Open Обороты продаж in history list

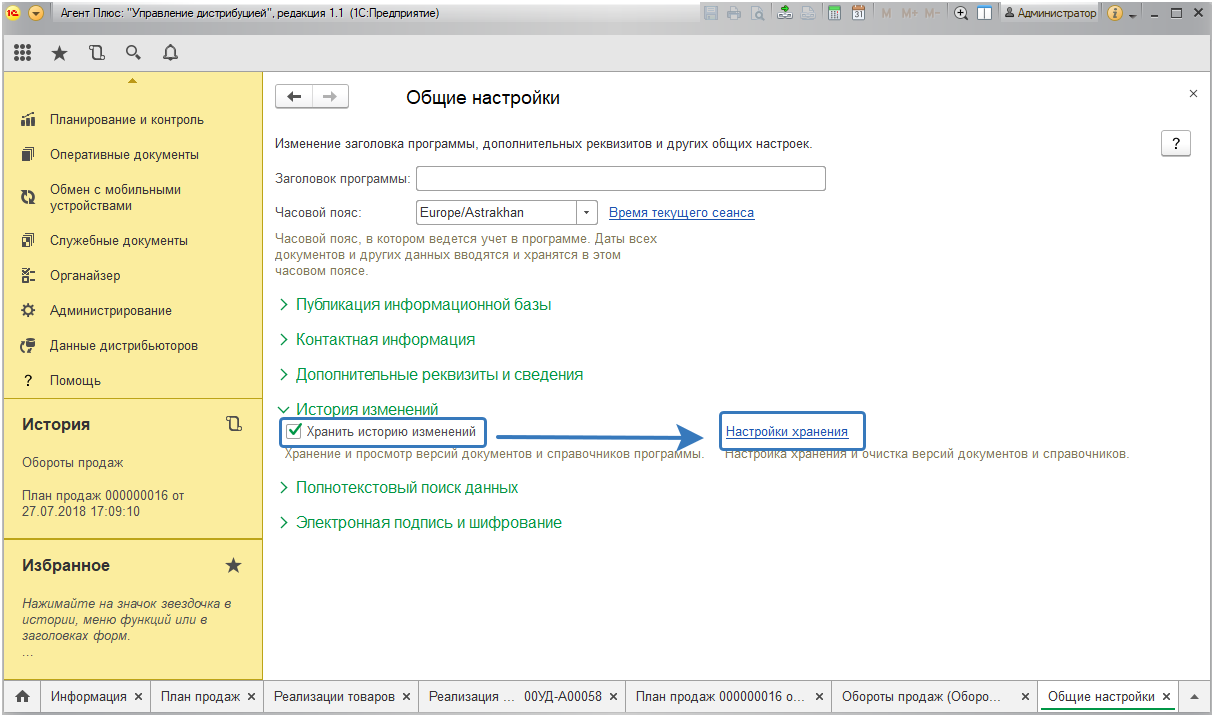(73, 463)
